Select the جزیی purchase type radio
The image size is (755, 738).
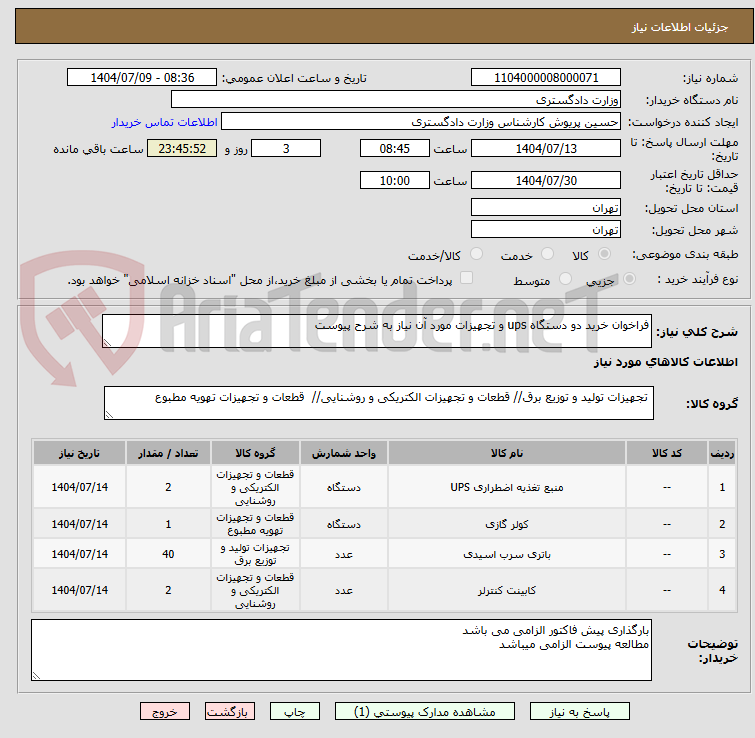[629, 279]
